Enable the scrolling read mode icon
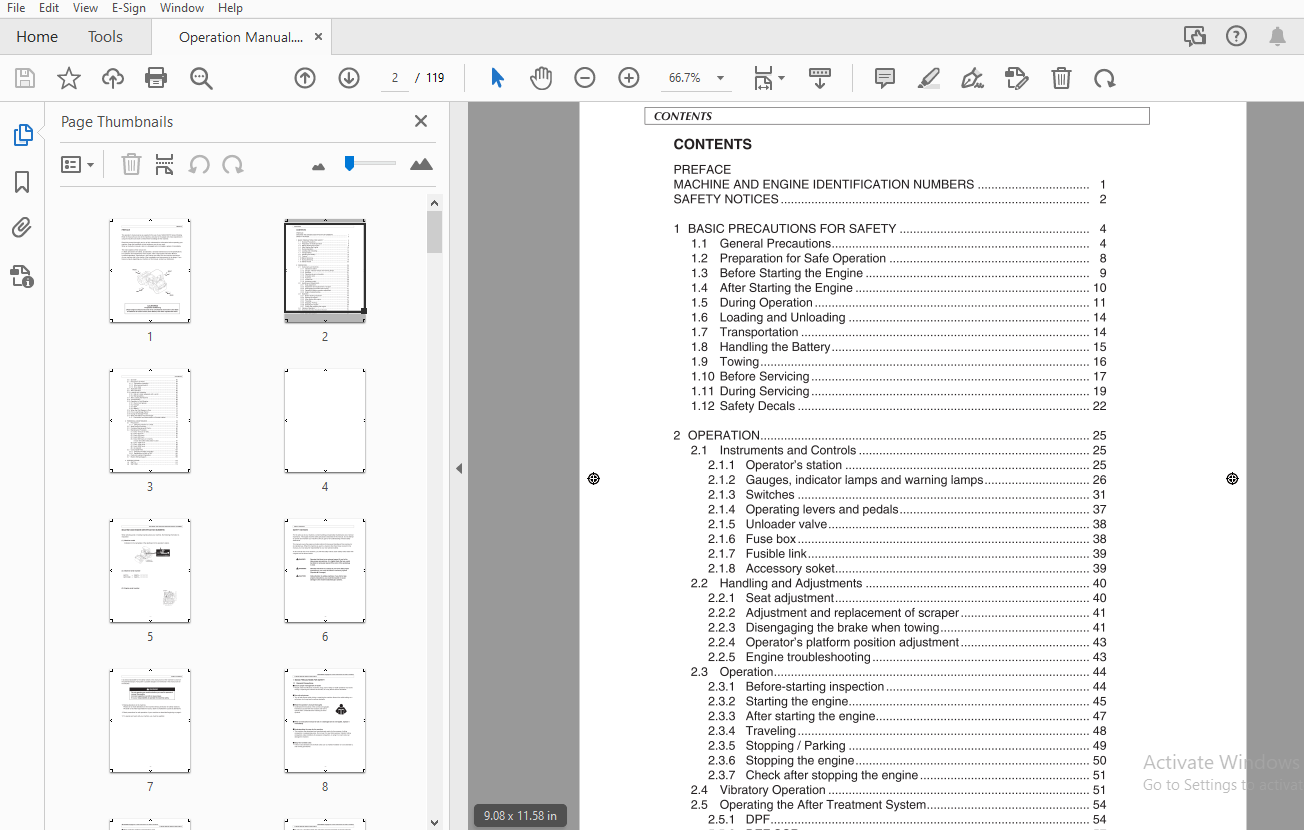 [x=819, y=78]
